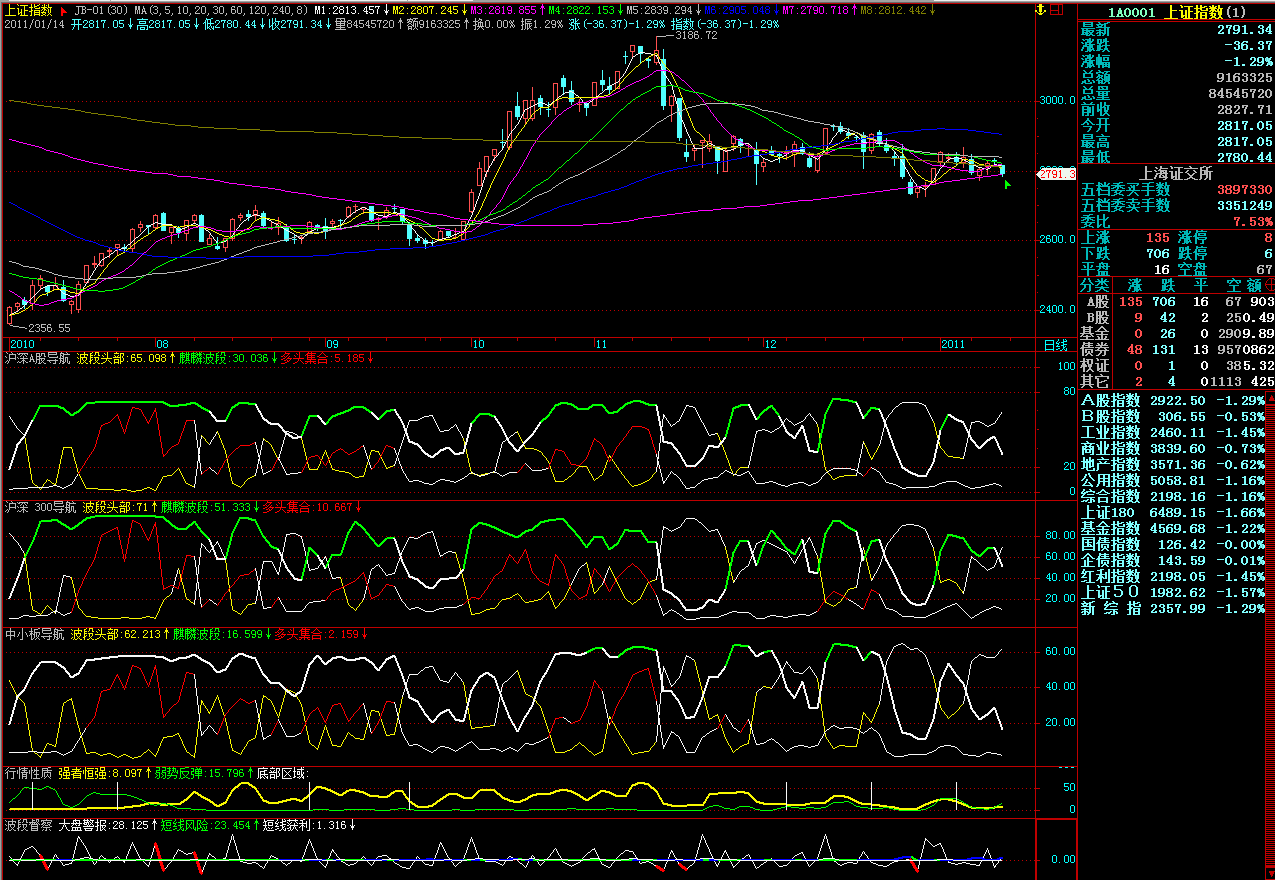Screen dimensions: 1275x880
Task: Select the M7:2790.718 moving average value
Action: [x=814, y=10]
